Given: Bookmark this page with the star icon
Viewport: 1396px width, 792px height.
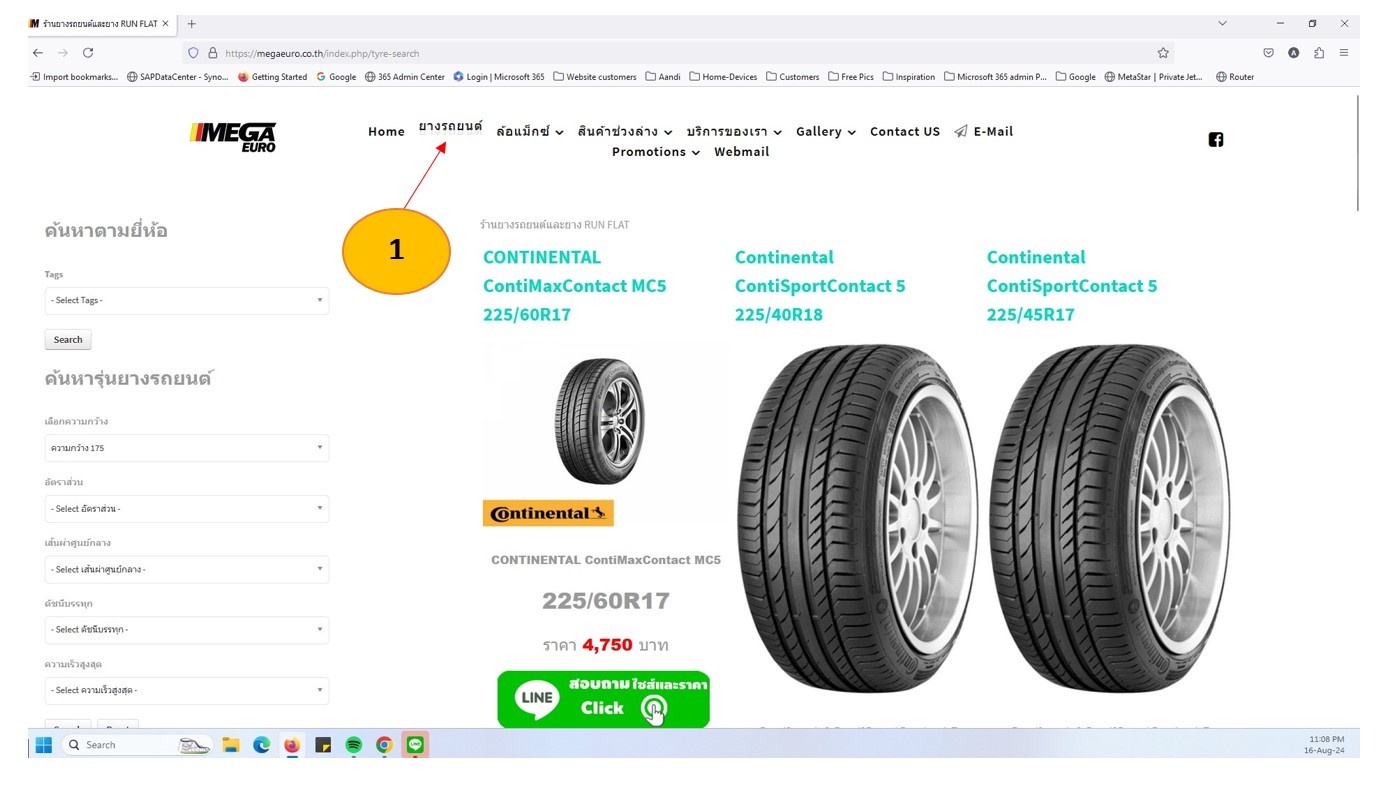Looking at the screenshot, I should click(1163, 53).
